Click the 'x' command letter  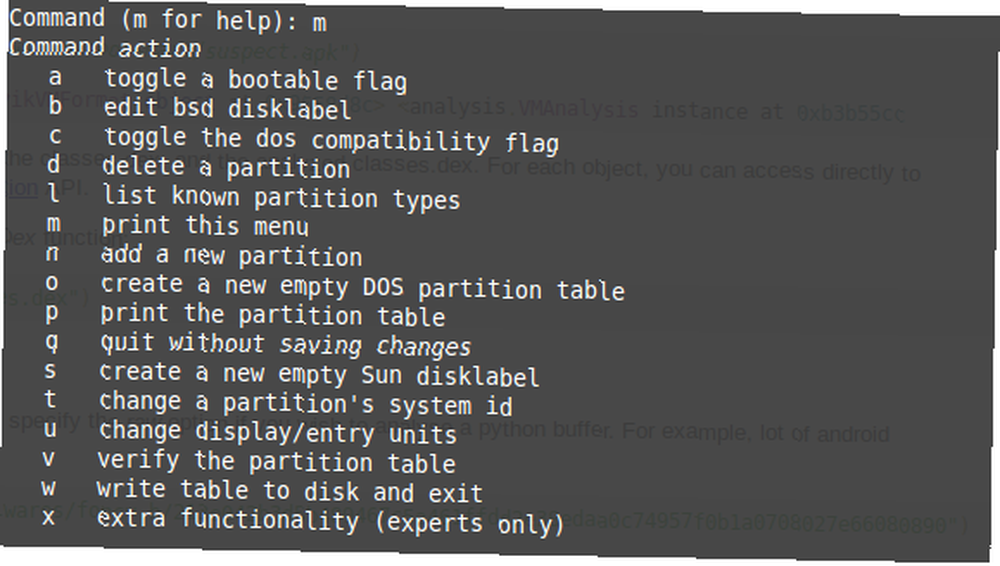[48, 518]
